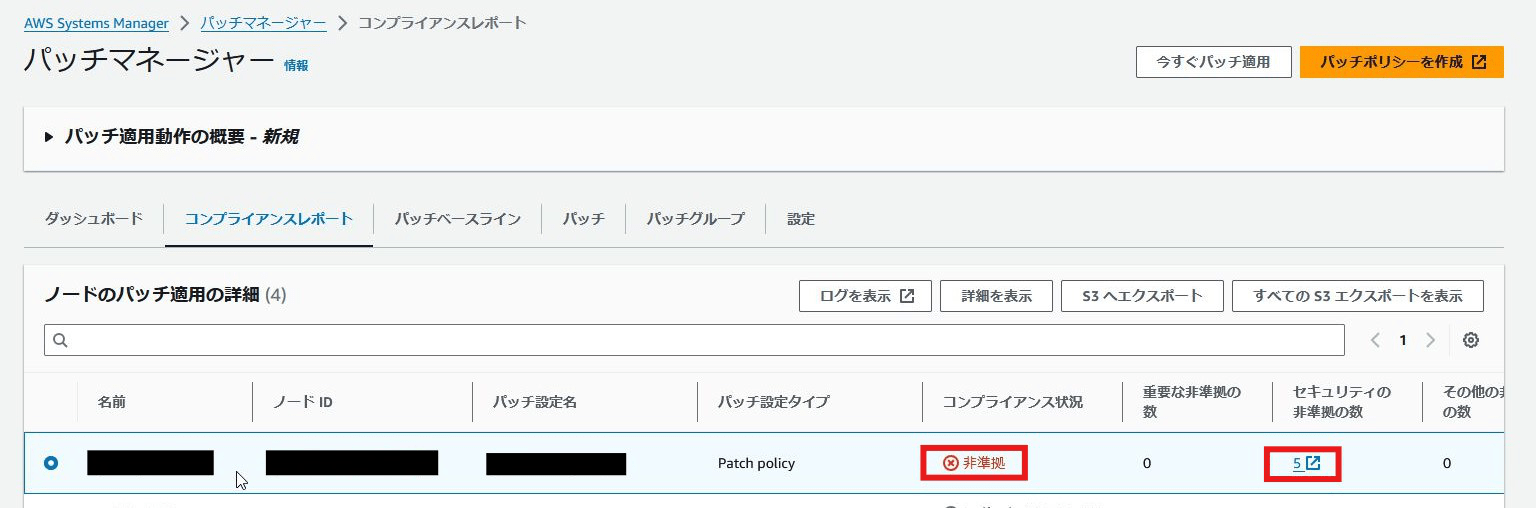Click the 重要な非準拠の数 column header
This screenshot has height=508, width=1536.
[x=1192, y=402]
